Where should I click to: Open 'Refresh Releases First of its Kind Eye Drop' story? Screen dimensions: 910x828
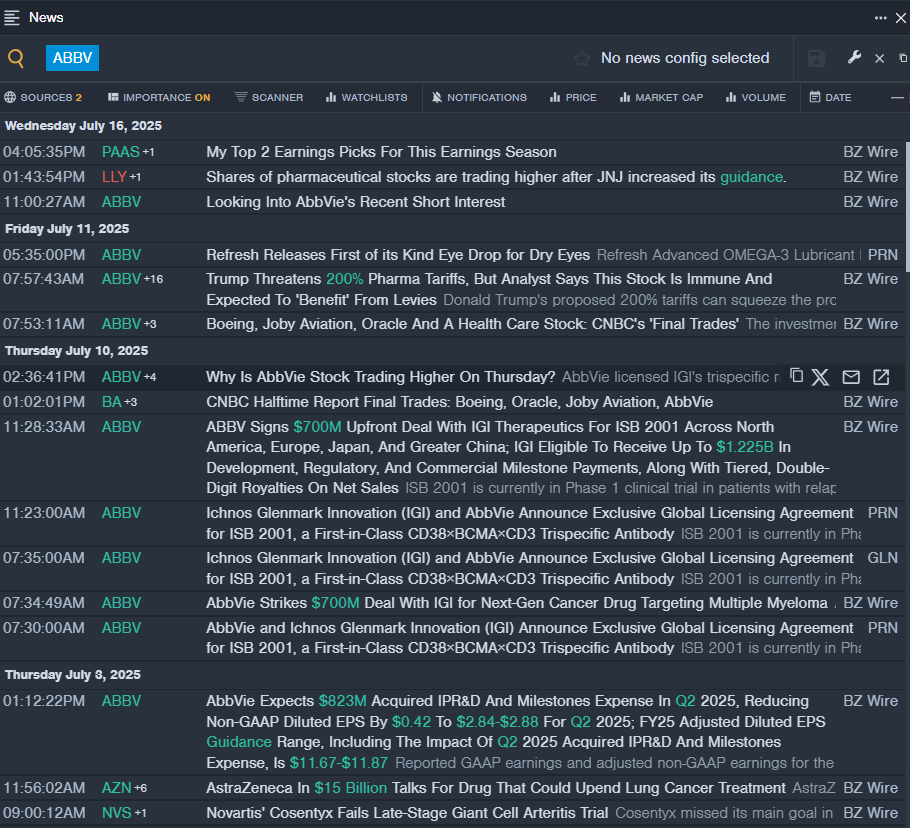398,255
